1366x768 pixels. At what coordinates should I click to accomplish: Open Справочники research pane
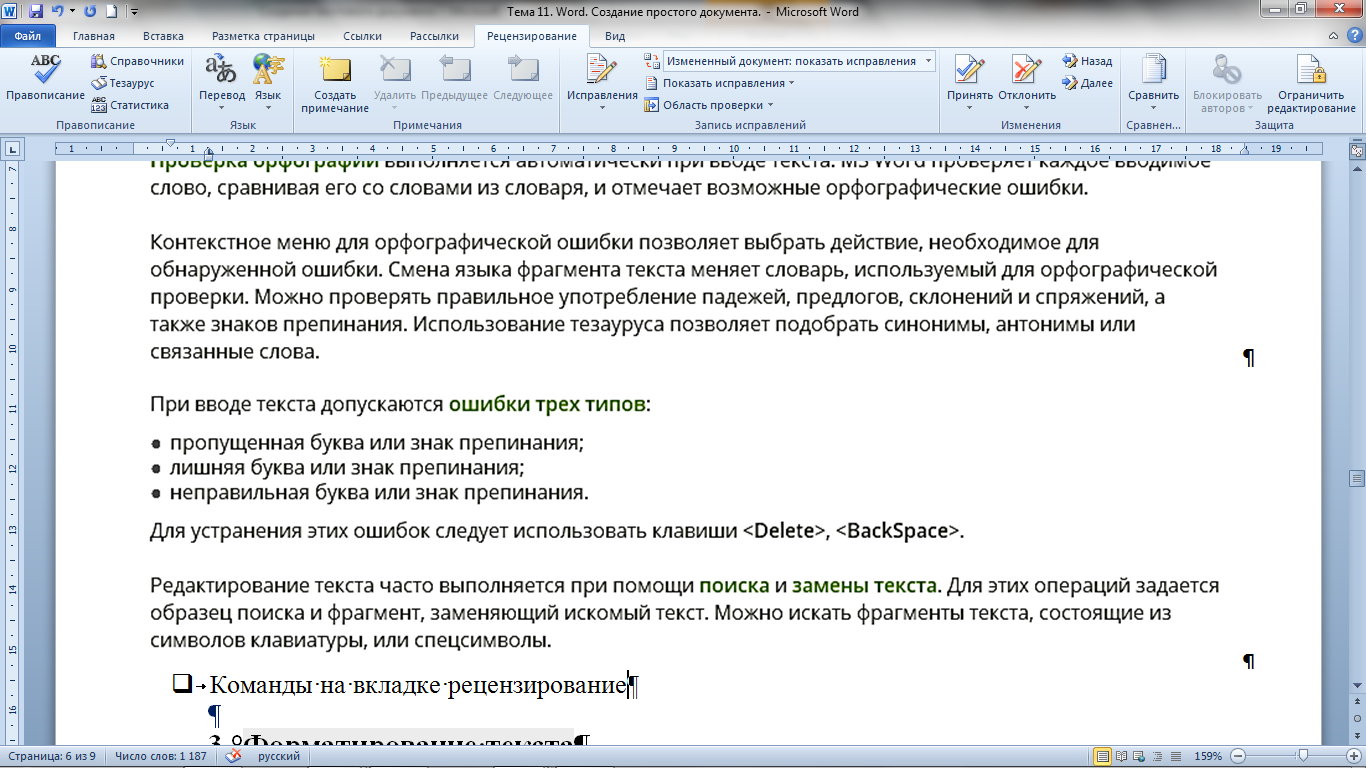[x=137, y=61]
